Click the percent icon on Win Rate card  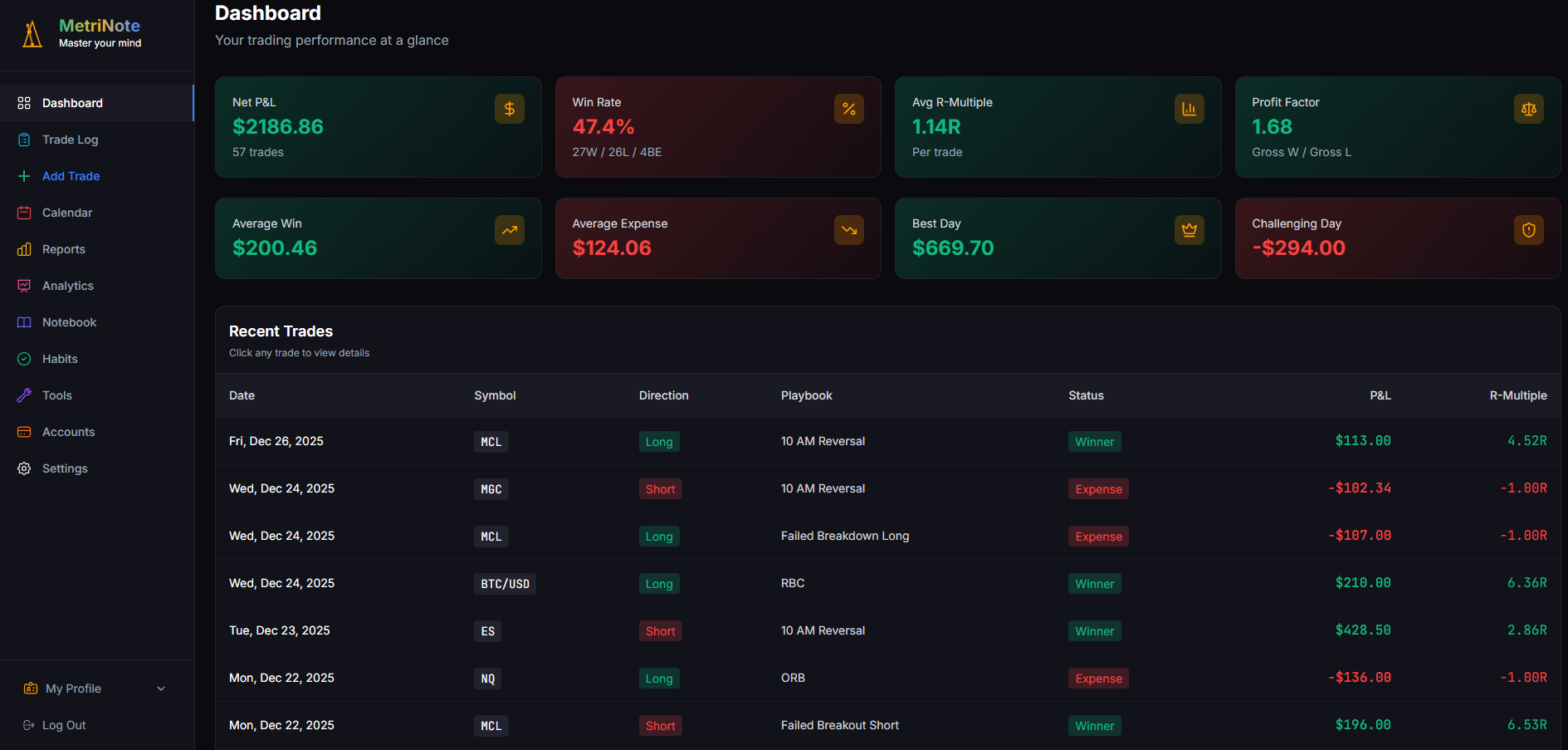[x=848, y=109]
